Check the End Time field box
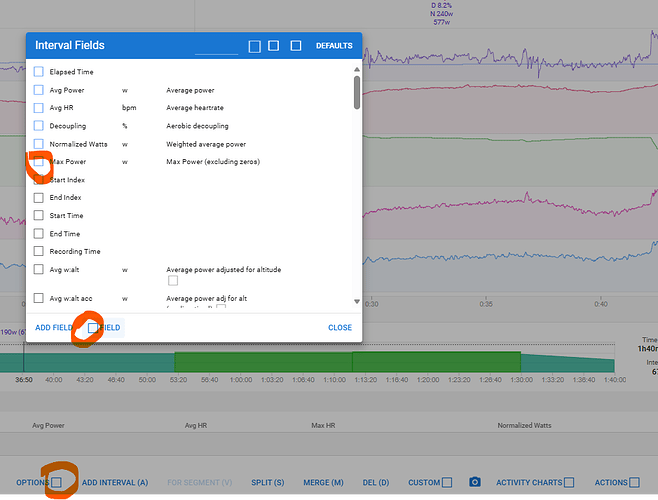658x500 pixels. (39, 233)
